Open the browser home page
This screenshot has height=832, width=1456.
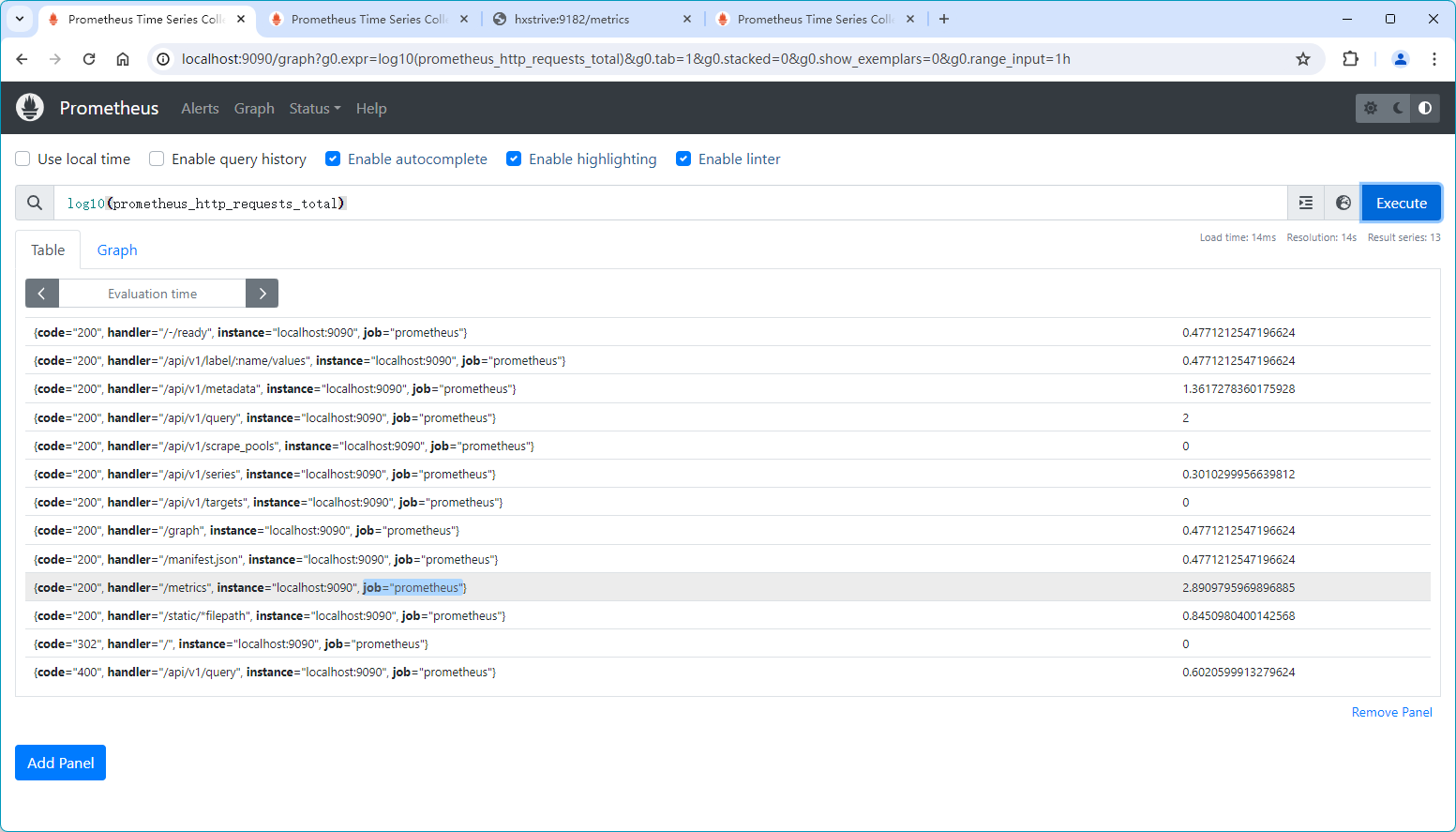coord(123,59)
